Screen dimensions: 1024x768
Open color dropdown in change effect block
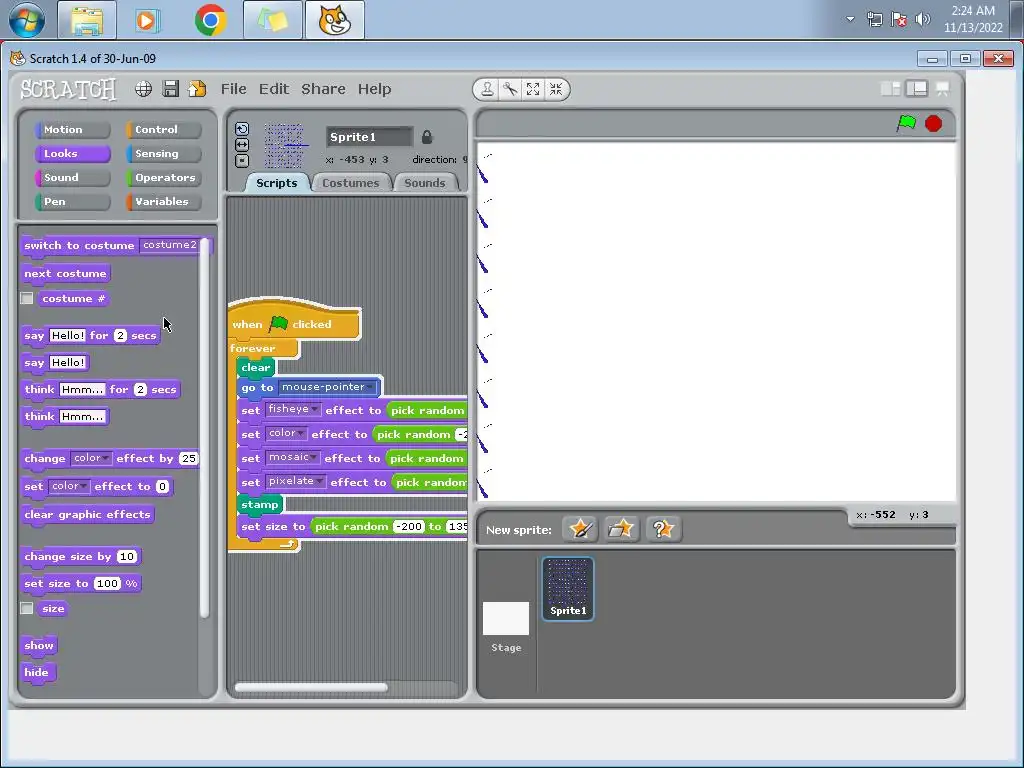point(91,458)
